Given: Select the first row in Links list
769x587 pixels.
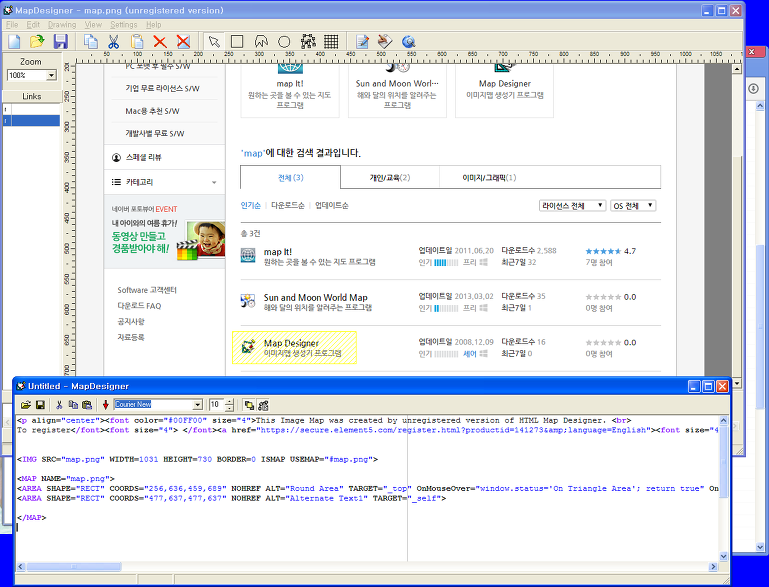Looking at the screenshot, I should point(32,109).
